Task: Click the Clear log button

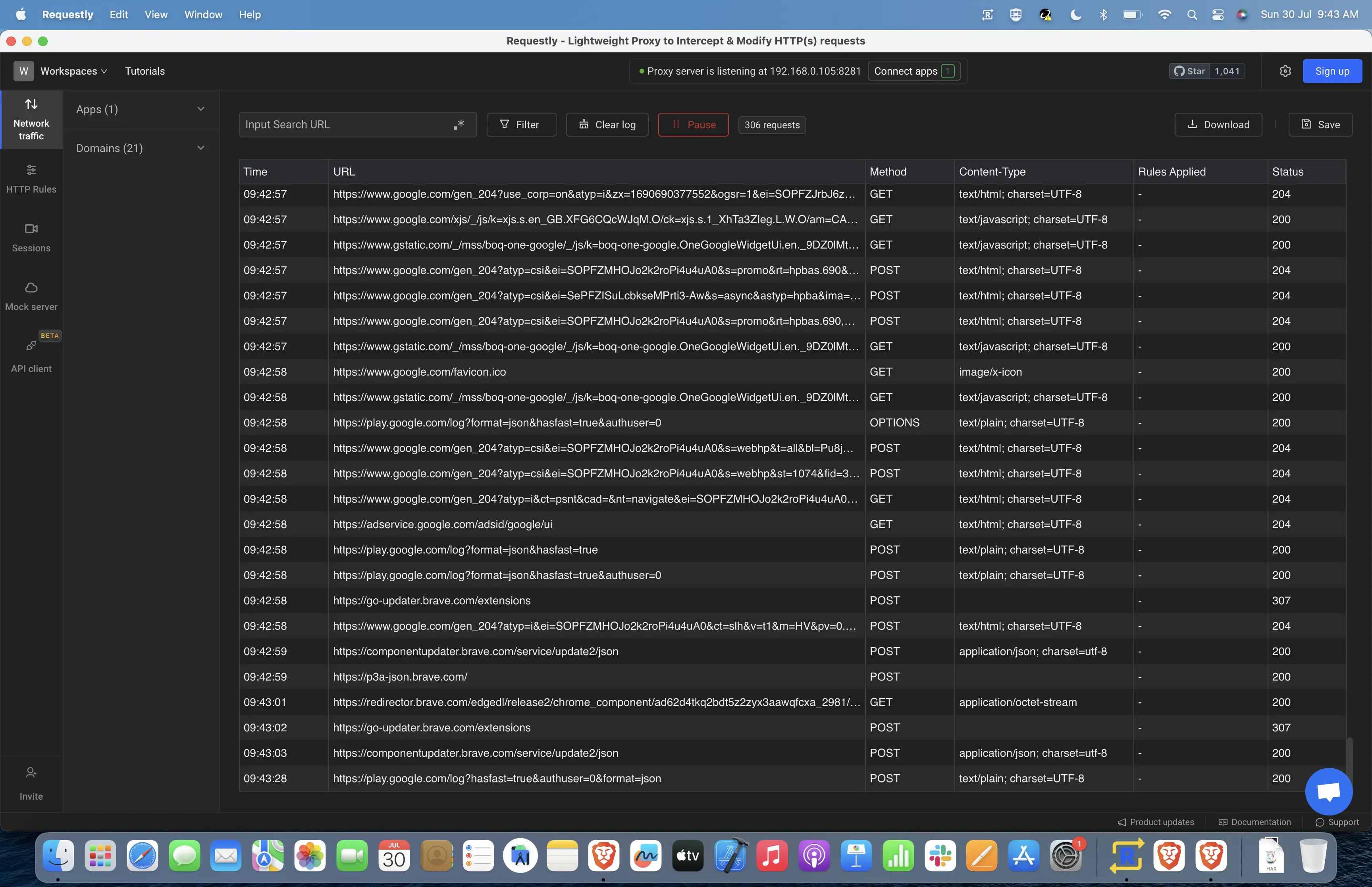Action: tap(607, 124)
